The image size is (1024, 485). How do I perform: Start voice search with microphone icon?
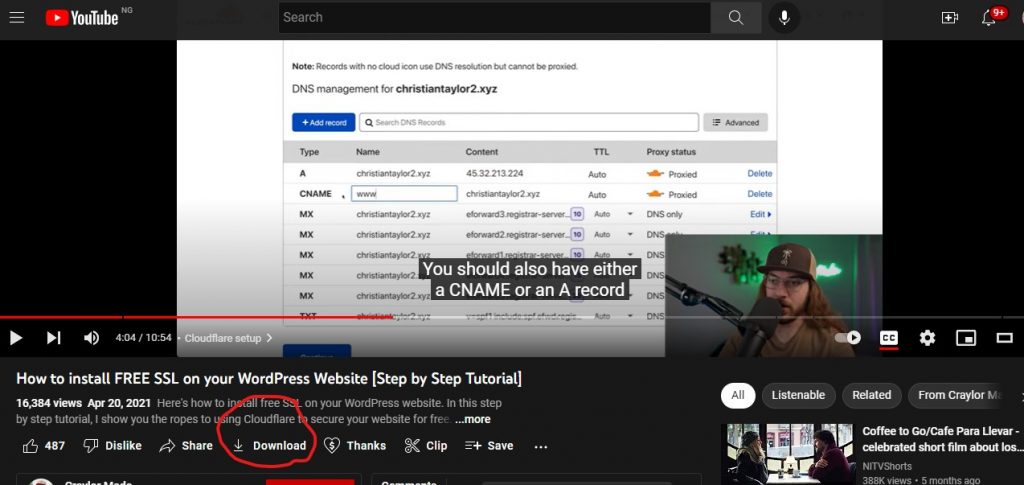tap(784, 18)
